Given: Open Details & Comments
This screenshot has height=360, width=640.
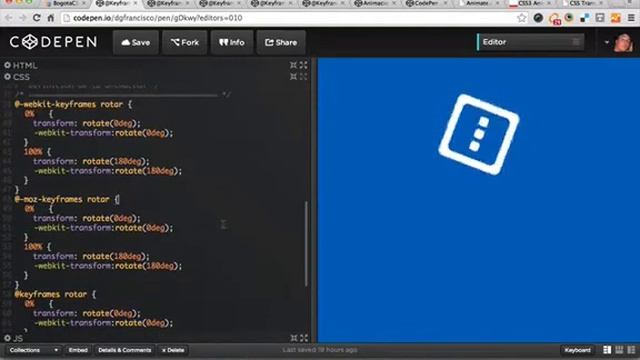Looking at the screenshot, I should click(x=124, y=350).
